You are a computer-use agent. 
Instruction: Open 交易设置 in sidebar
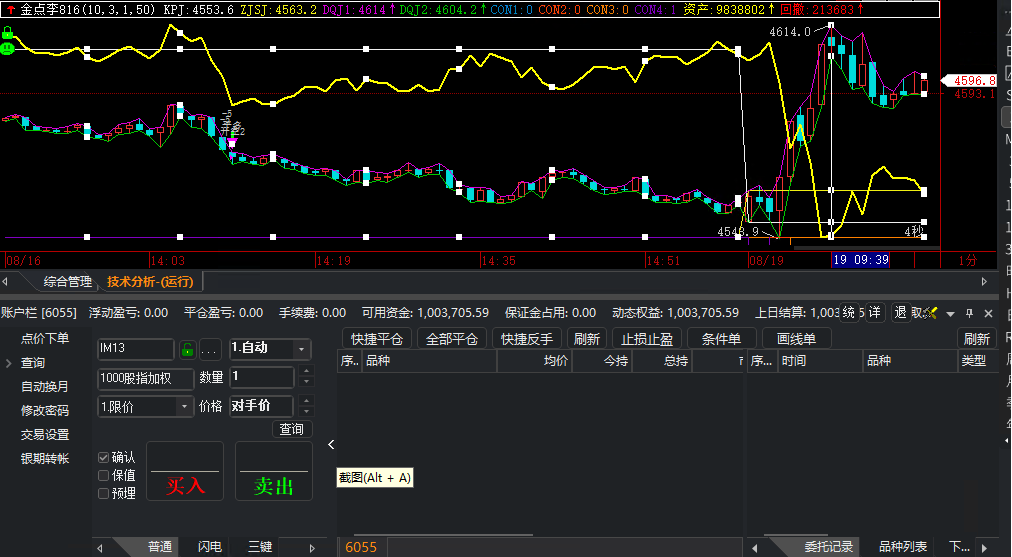pyautogui.click(x=45, y=435)
